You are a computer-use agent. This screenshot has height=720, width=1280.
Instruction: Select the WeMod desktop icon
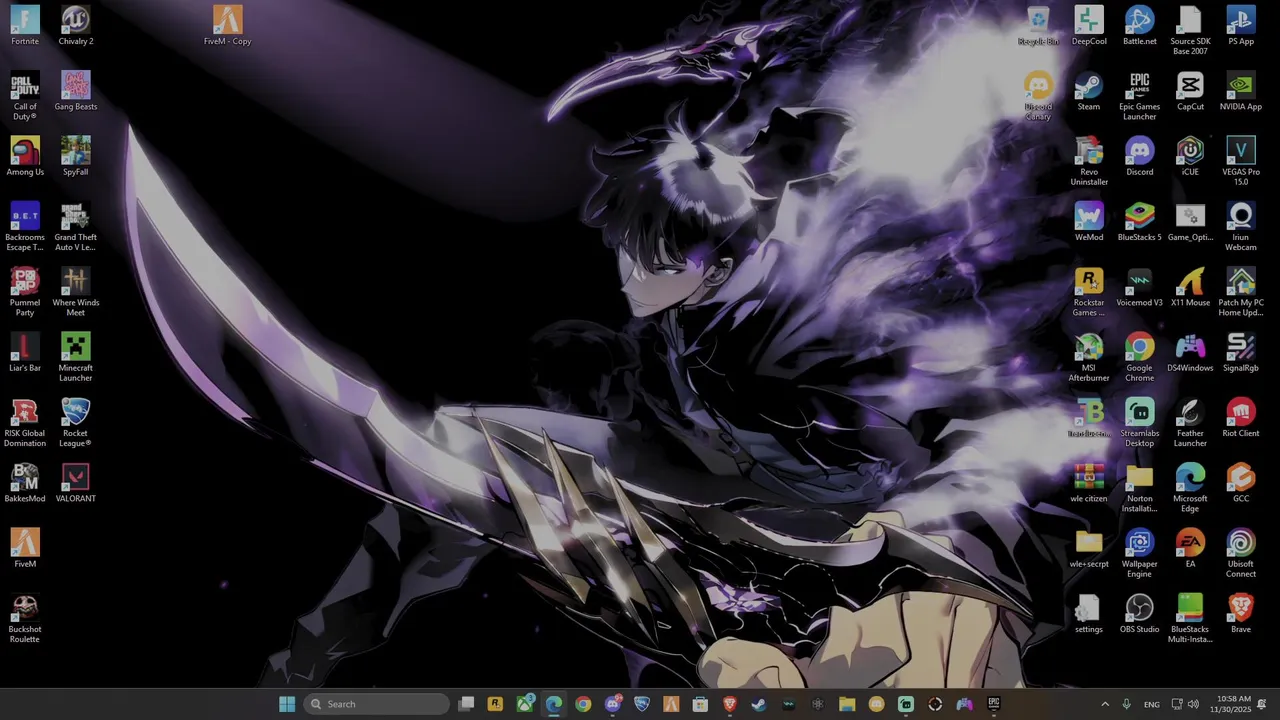tap(1089, 222)
